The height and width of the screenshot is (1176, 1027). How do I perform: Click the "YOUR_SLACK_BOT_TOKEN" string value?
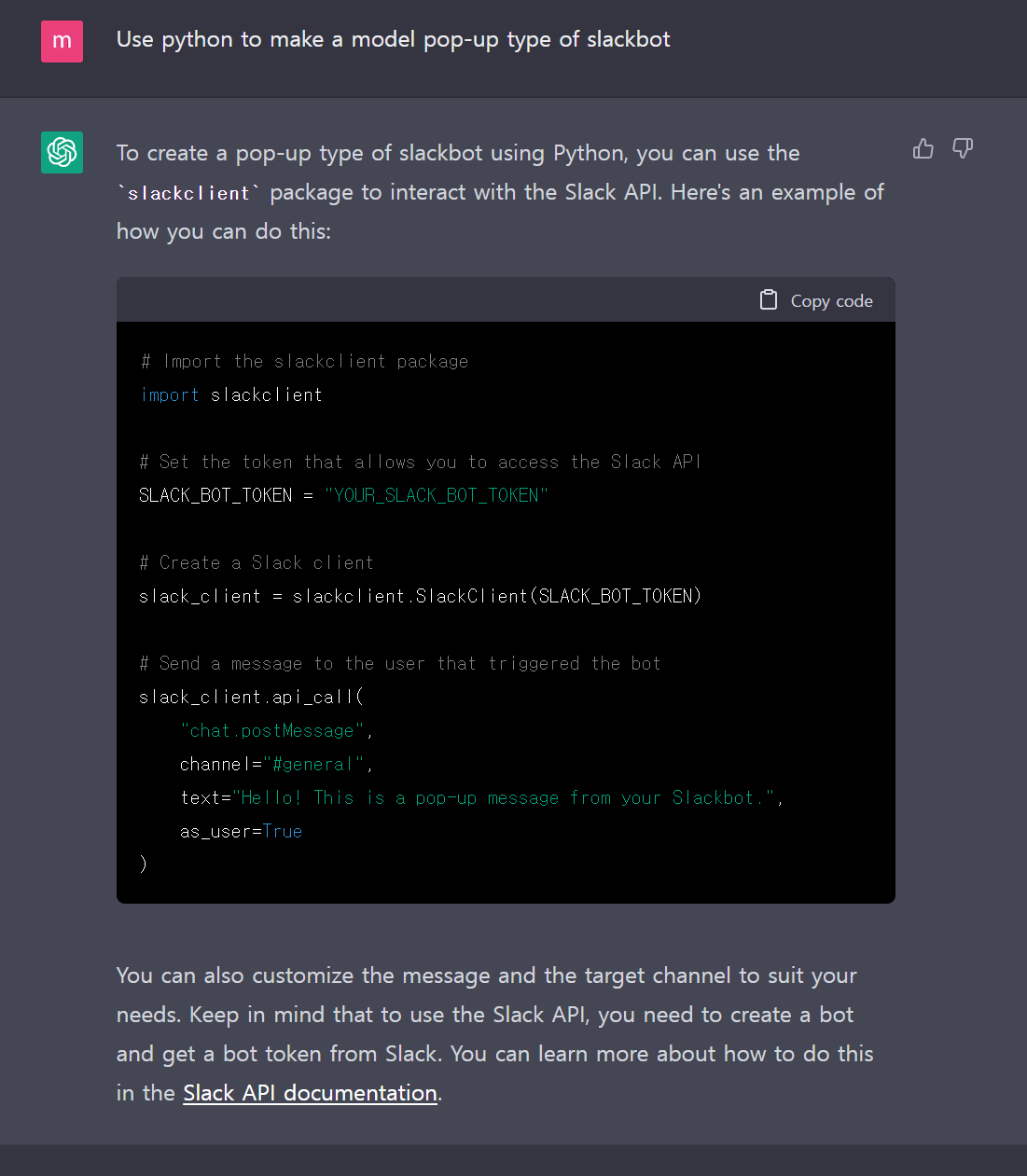(436, 495)
